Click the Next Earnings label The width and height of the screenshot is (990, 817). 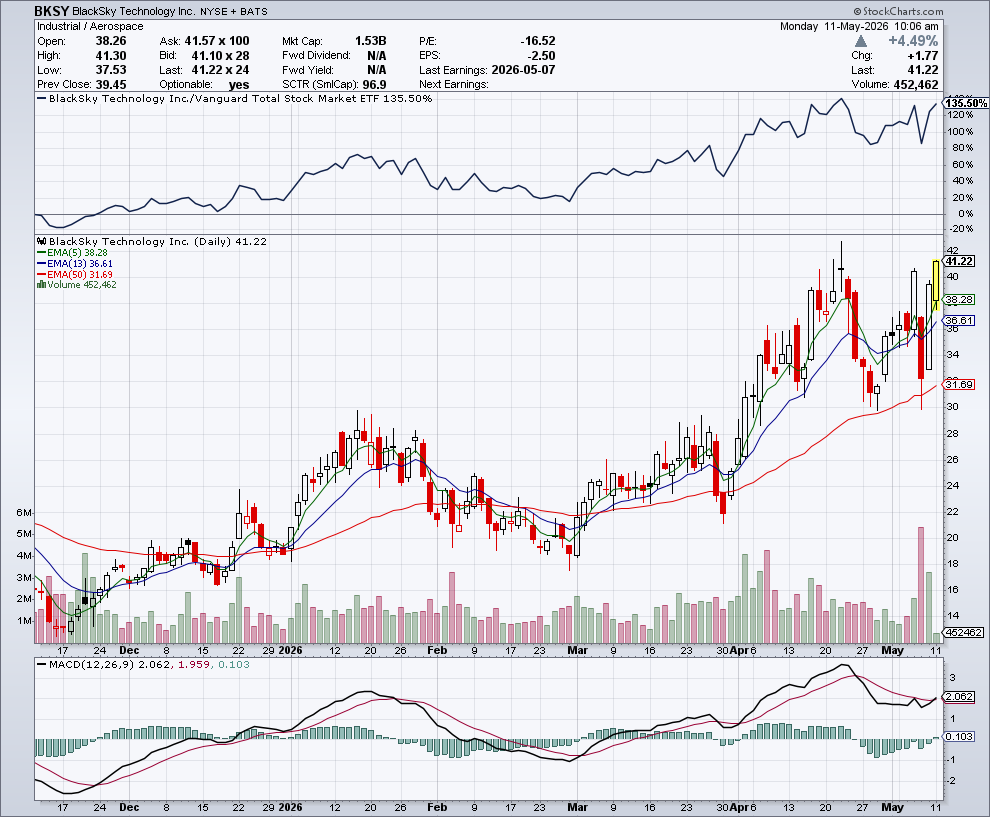[x=454, y=85]
